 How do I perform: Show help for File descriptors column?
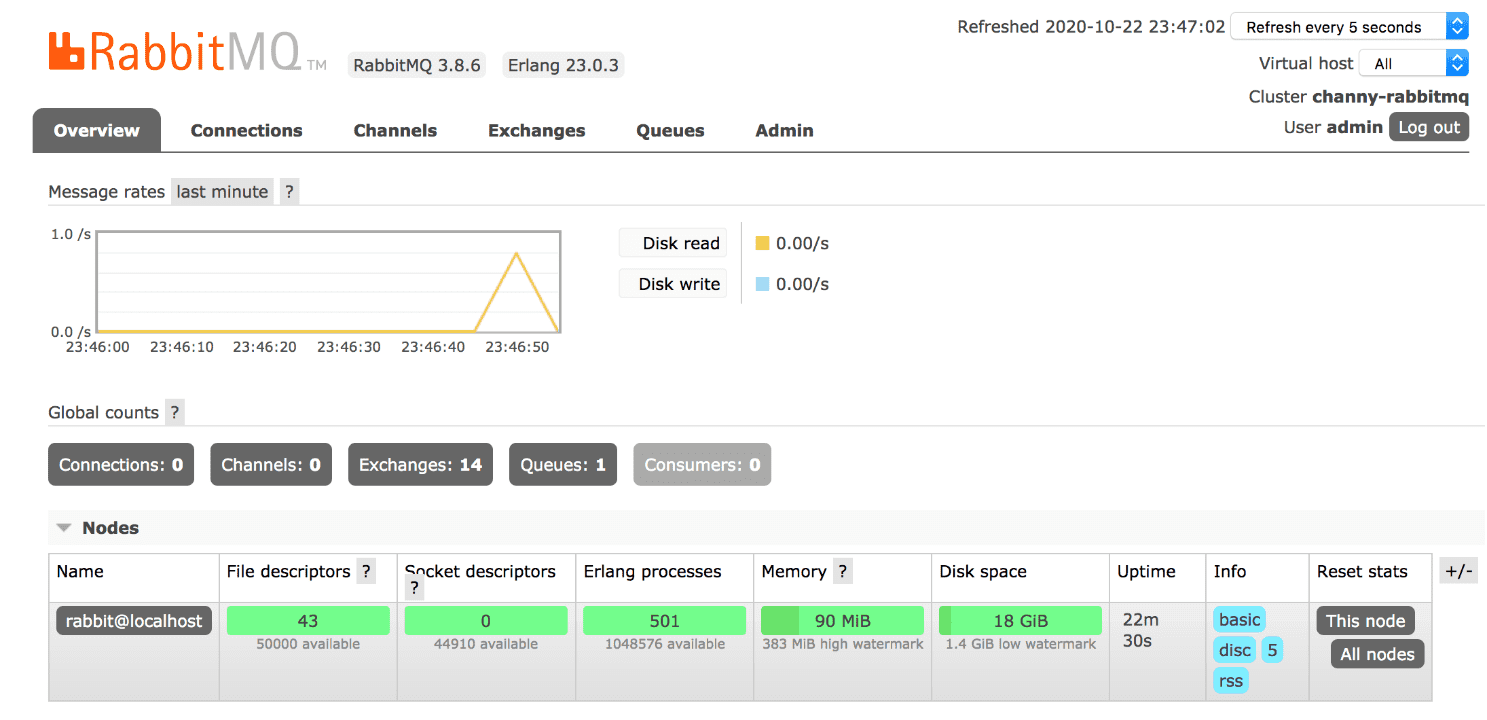coord(366,572)
